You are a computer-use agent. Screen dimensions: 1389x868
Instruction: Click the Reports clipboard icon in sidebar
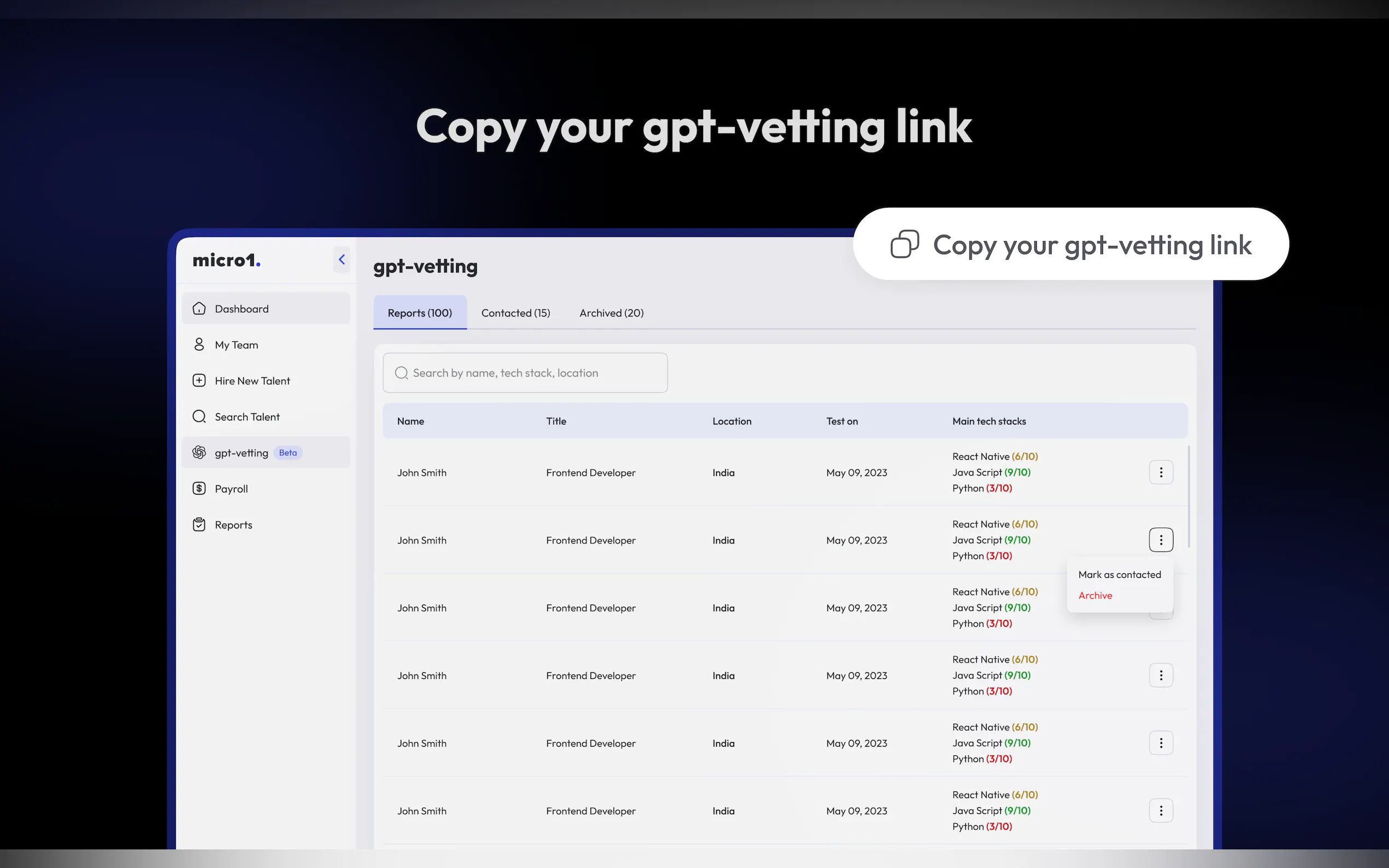click(x=199, y=525)
